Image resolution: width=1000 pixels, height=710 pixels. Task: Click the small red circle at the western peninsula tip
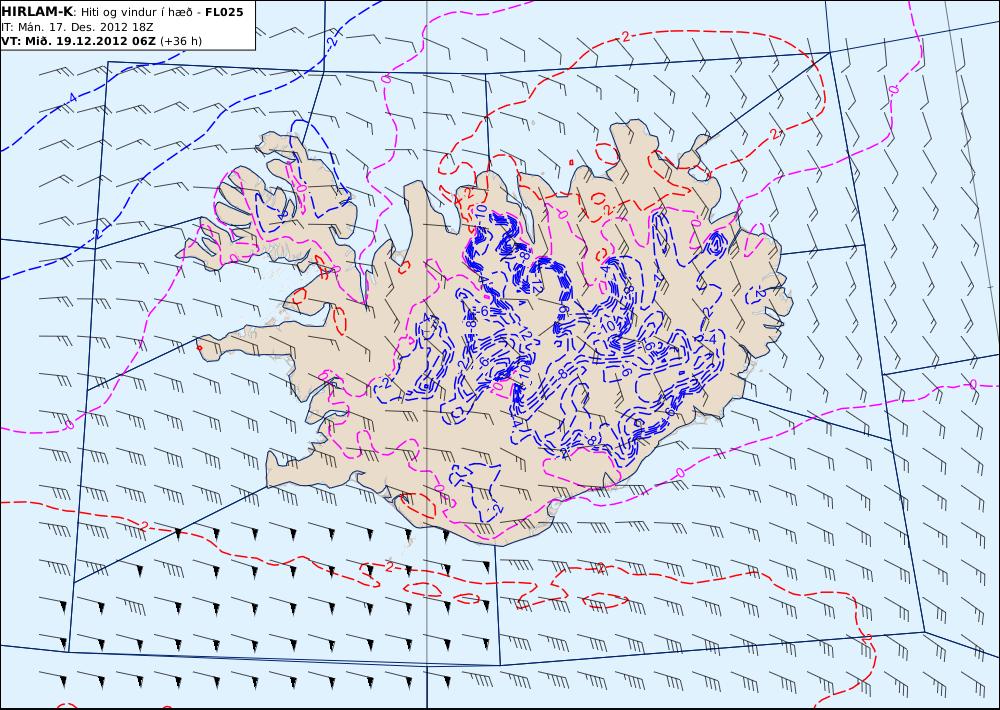tap(200, 348)
